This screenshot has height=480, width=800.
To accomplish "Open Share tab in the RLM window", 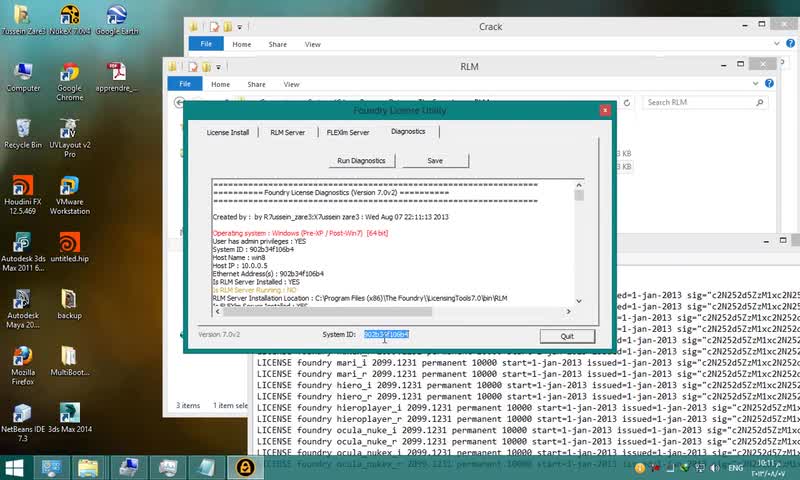I will pyautogui.click(x=256, y=84).
